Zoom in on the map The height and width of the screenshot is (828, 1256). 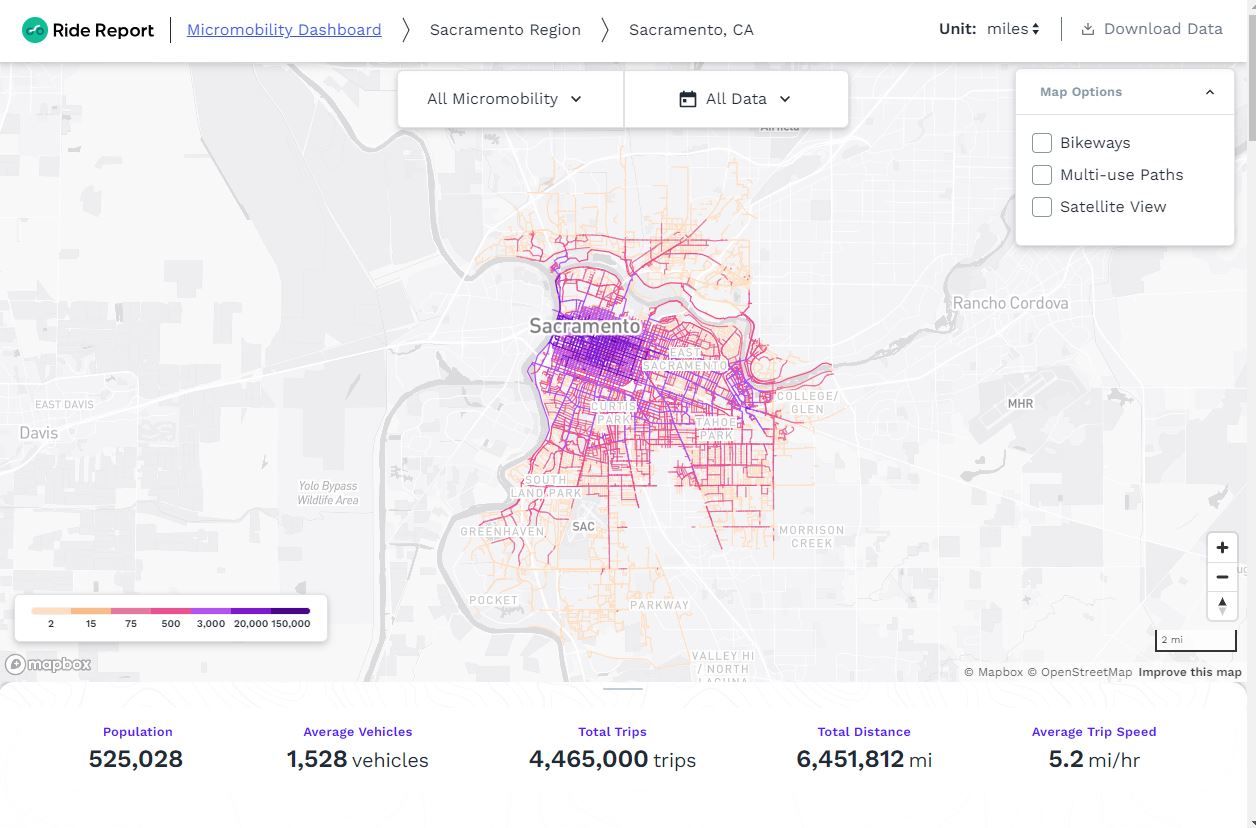click(x=1222, y=548)
